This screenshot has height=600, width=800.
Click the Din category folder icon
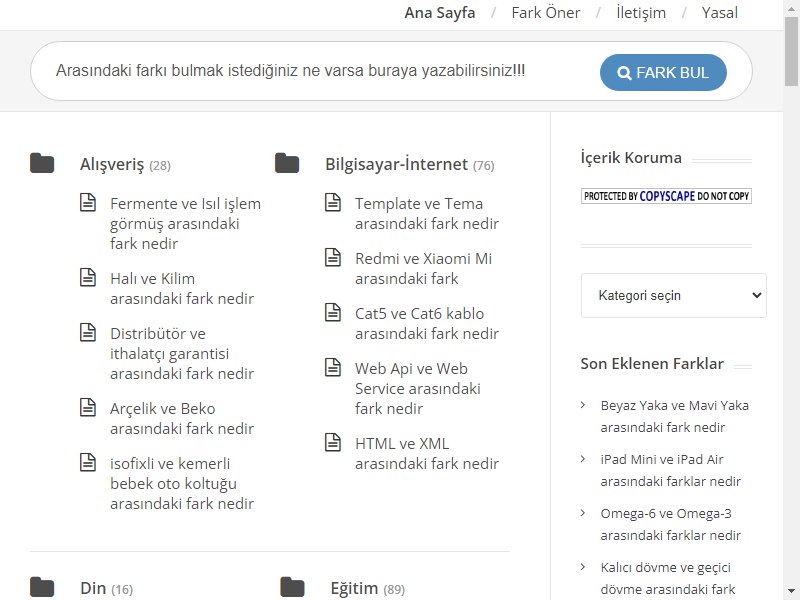tap(42, 587)
